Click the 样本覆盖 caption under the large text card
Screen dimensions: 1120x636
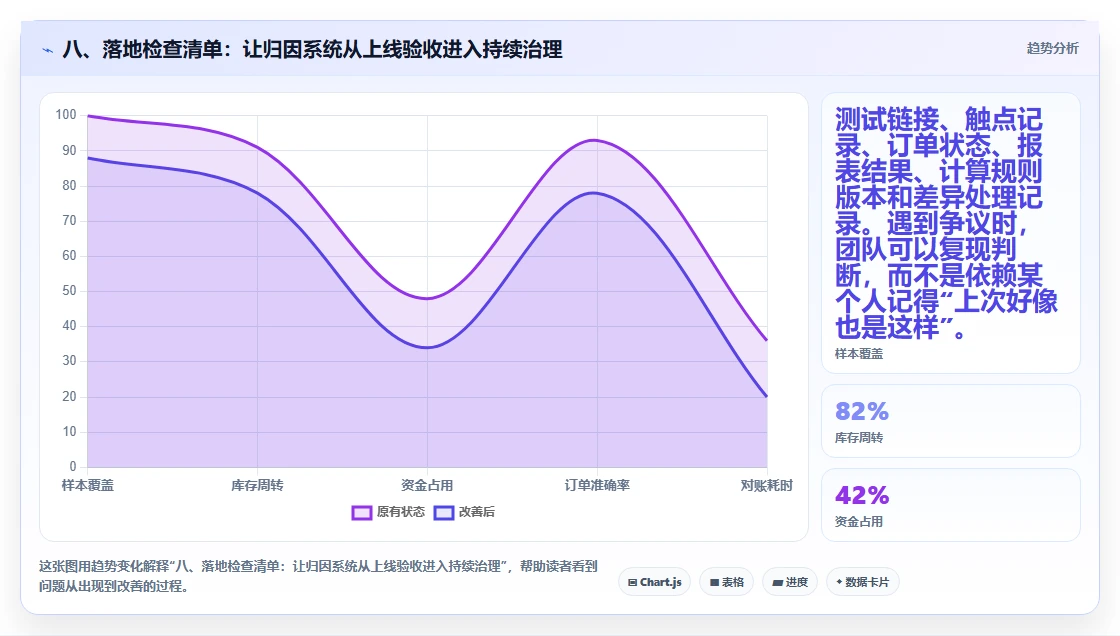[859, 354]
